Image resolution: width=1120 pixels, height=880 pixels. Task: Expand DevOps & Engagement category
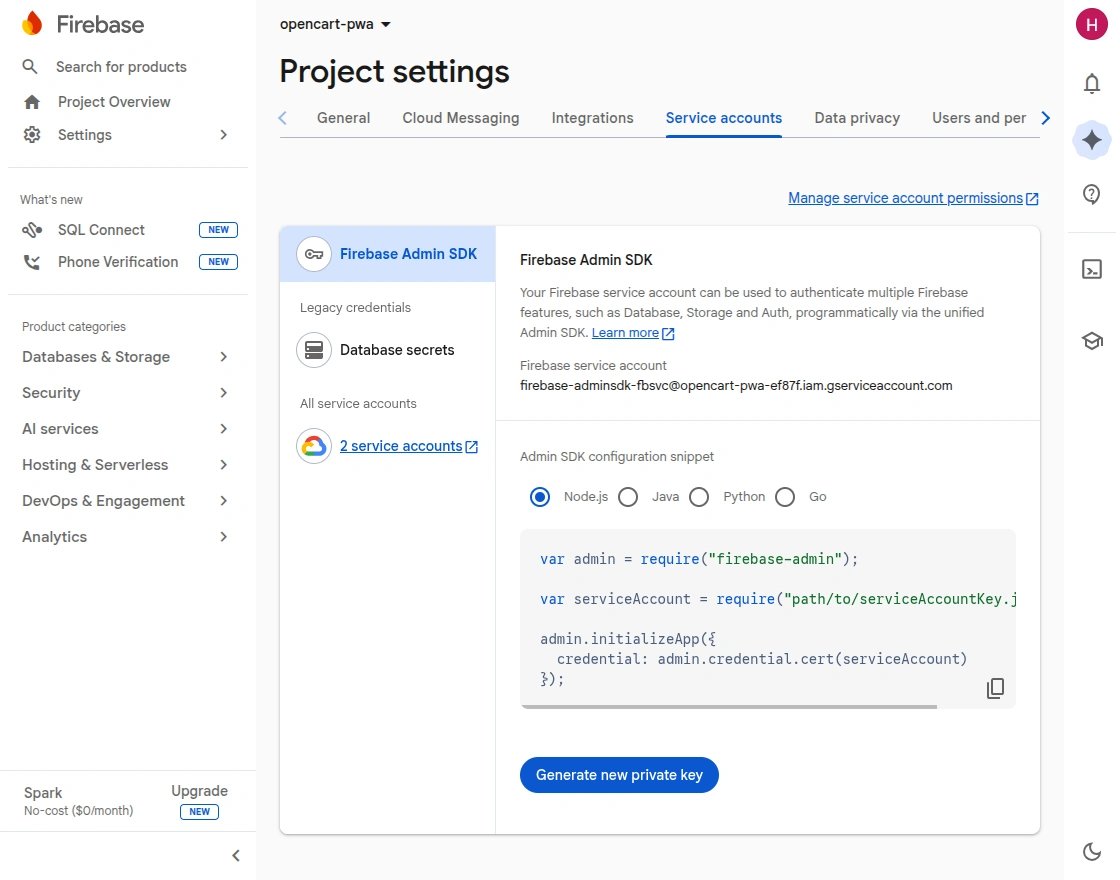[125, 501]
